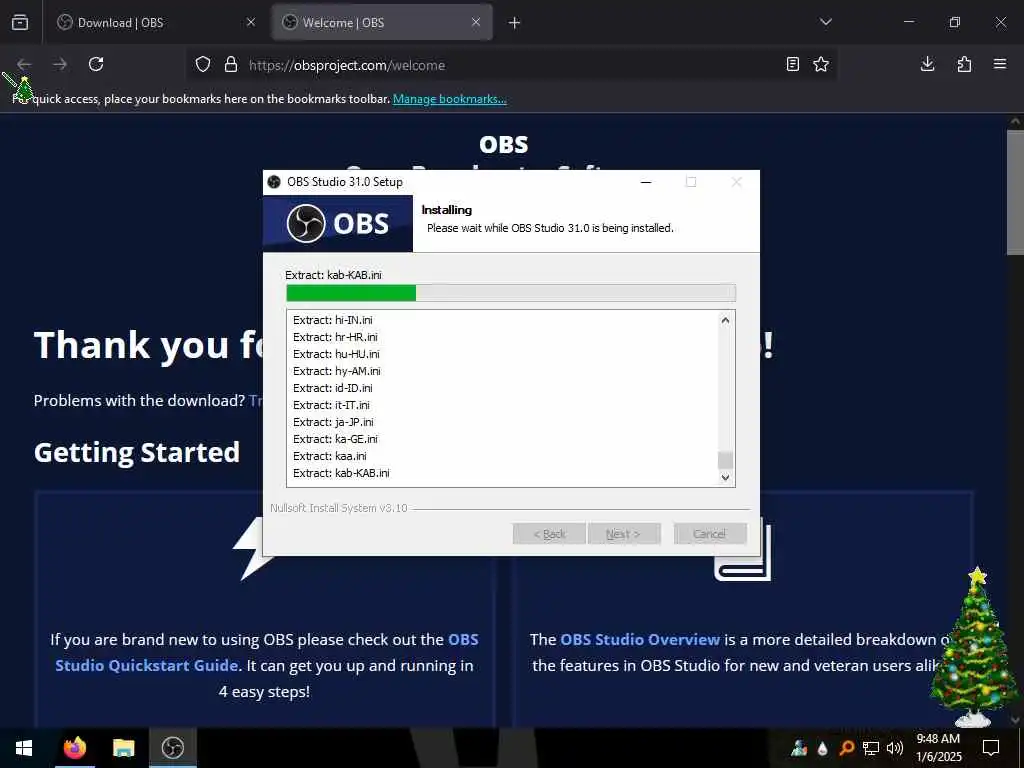Open the notification center icon
Image resolution: width=1024 pixels, height=768 pixels.
click(x=991, y=748)
